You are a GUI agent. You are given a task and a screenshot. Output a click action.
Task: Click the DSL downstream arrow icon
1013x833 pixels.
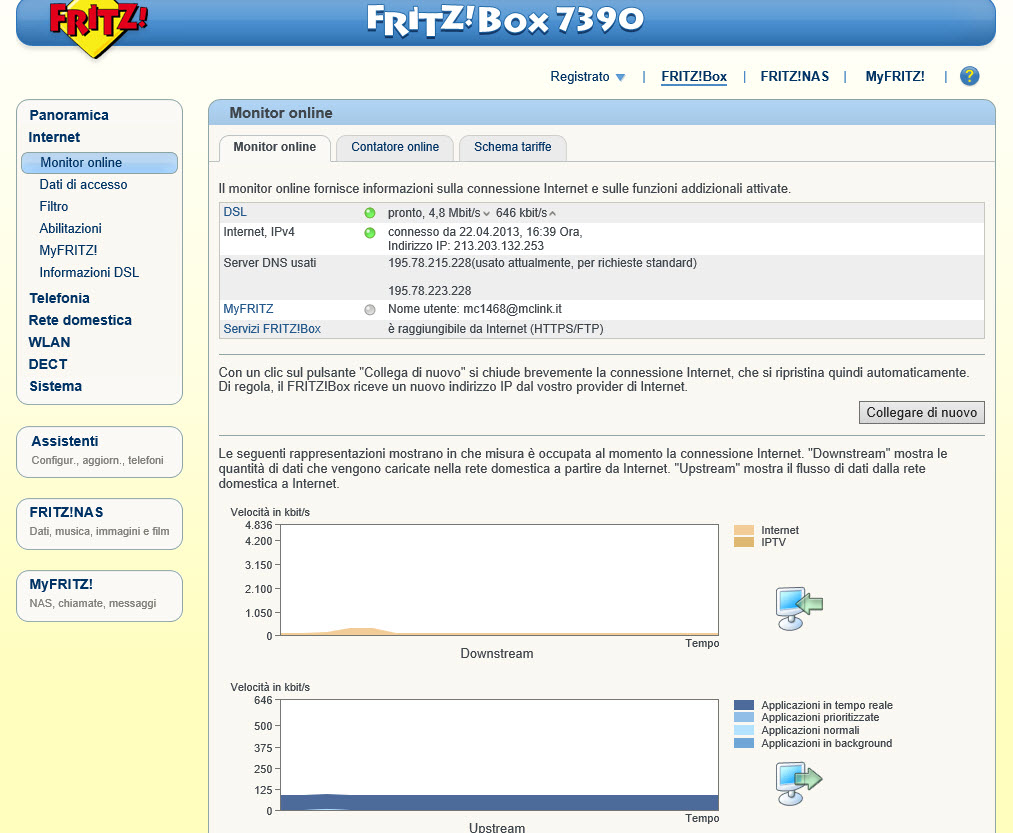(x=486, y=214)
